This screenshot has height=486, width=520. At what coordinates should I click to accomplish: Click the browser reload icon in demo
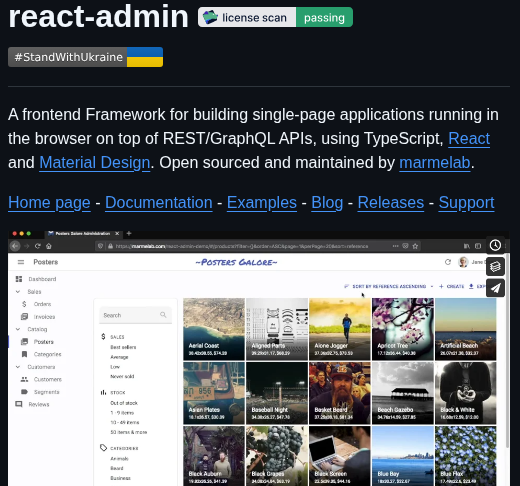pos(37,246)
